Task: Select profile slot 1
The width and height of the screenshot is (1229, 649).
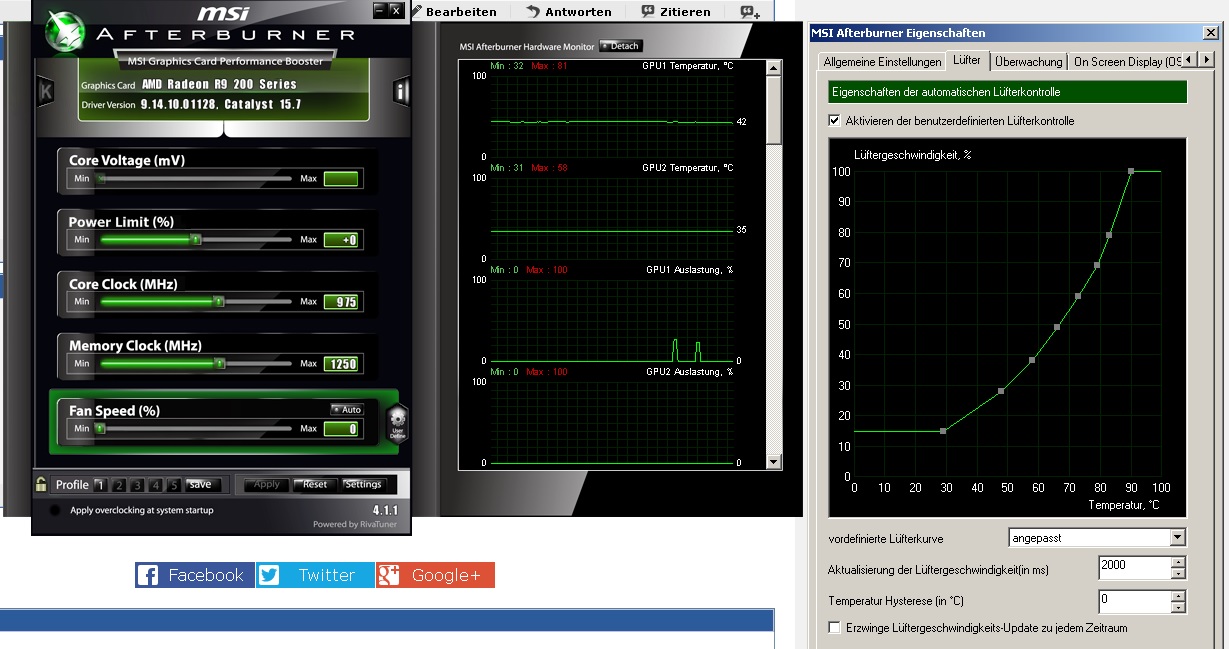Action: (x=100, y=485)
